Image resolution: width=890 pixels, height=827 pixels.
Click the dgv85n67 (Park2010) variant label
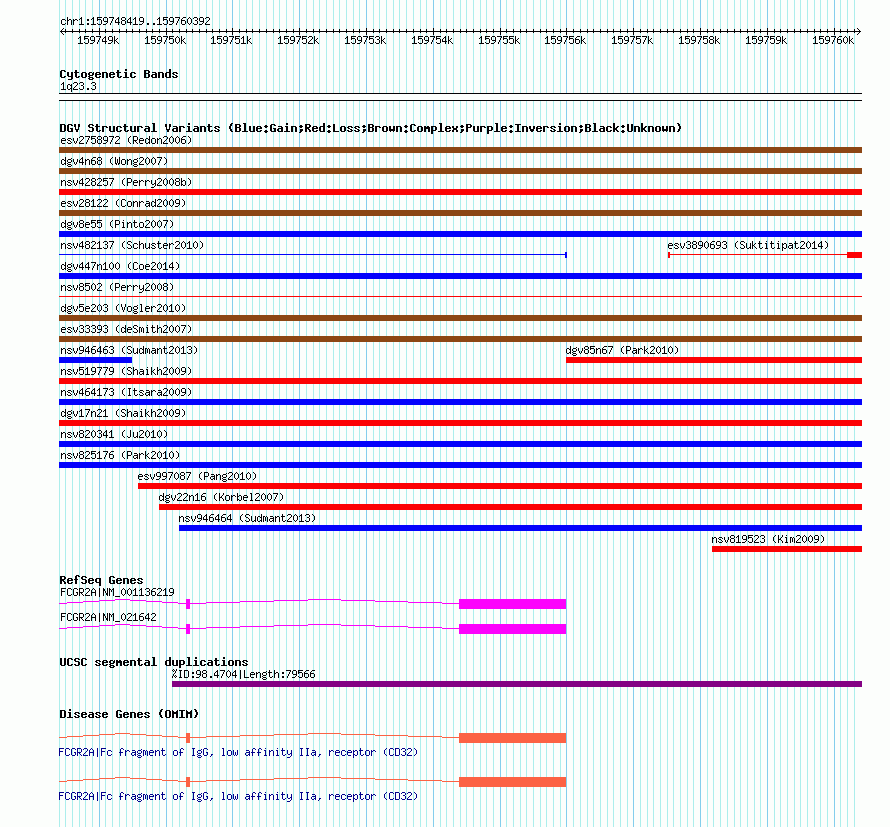click(x=622, y=350)
